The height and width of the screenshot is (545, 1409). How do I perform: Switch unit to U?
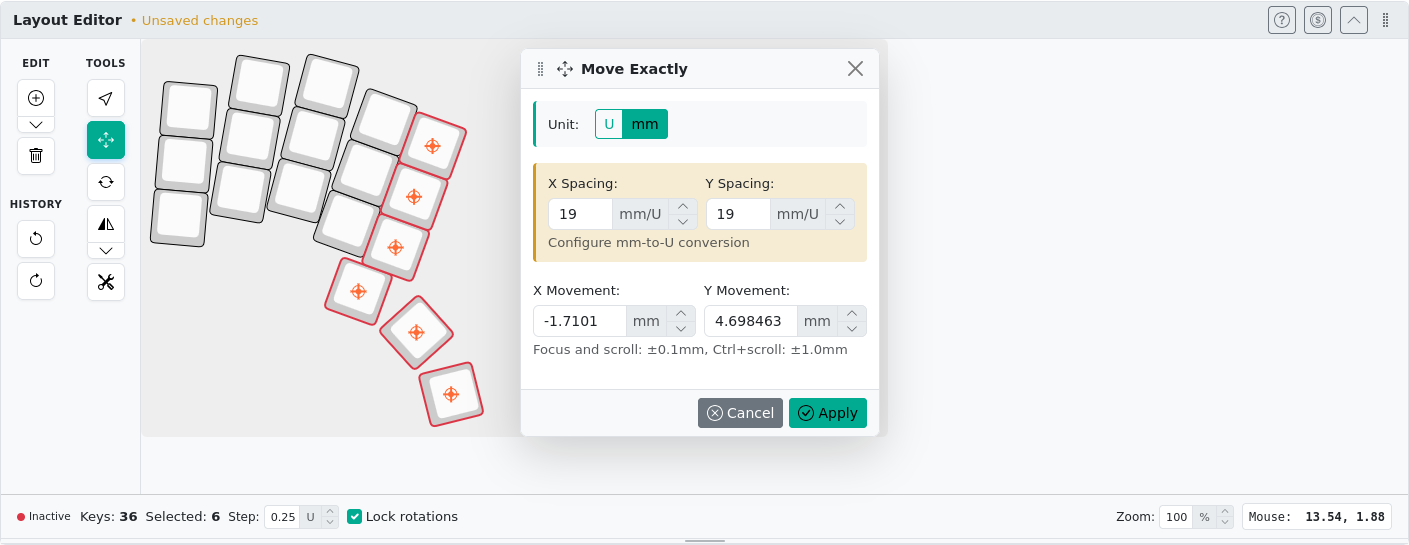pyautogui.click(x=609, y=124)
